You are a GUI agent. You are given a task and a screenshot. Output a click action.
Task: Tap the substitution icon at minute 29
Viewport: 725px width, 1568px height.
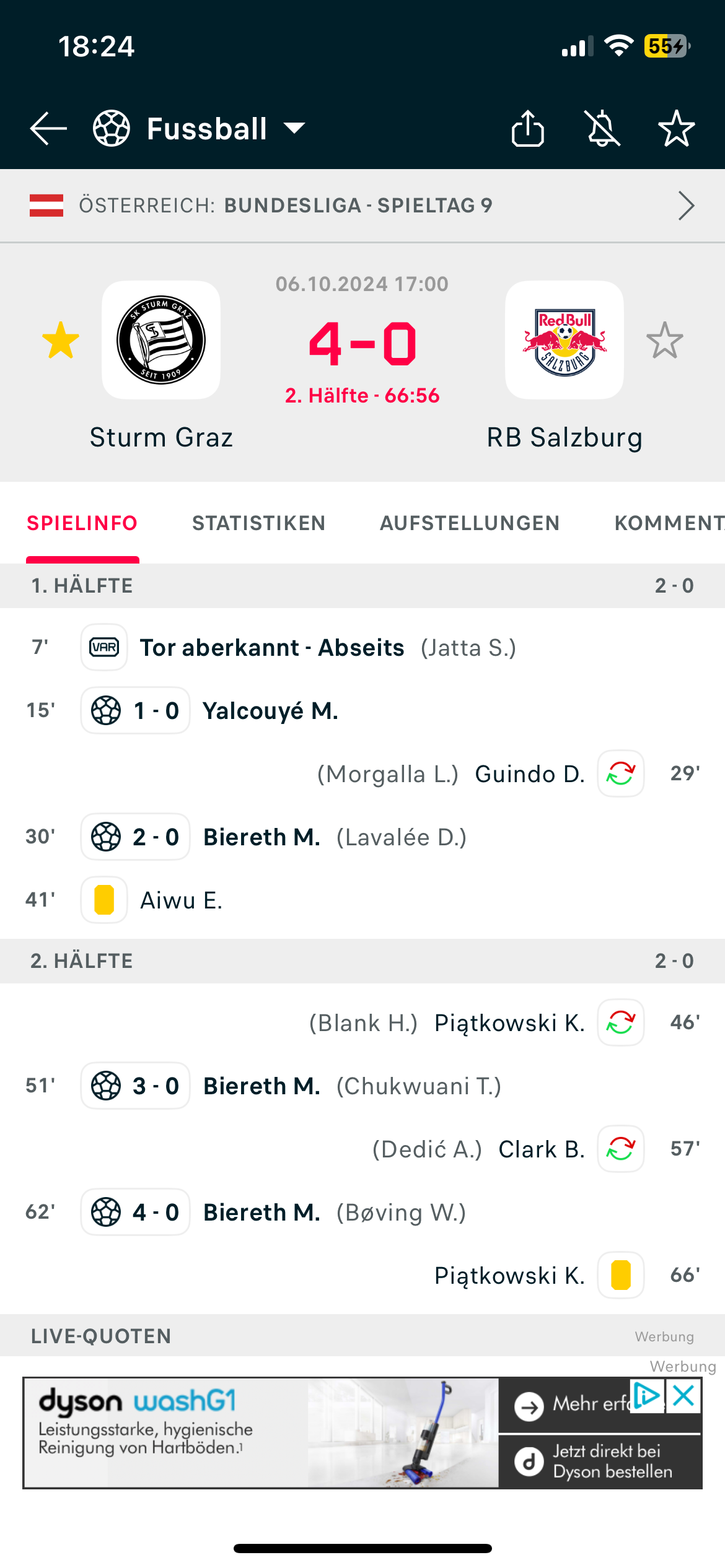pyautogui.click(x=621, y=773)
